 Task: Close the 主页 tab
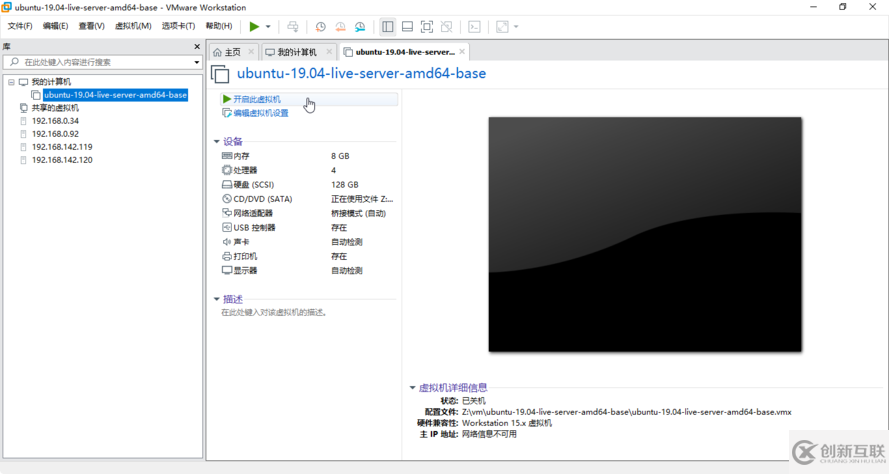[251, 52]
